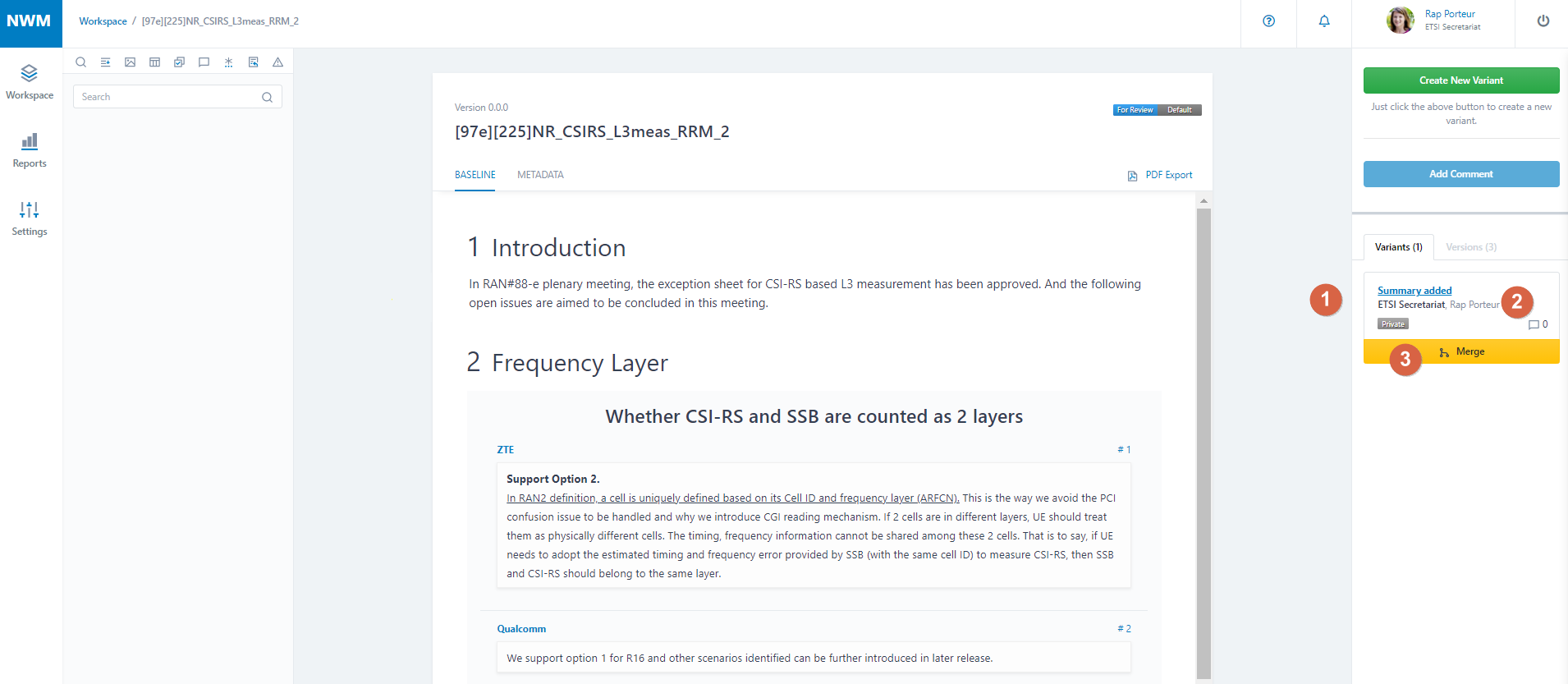
Task: Click the document title [97e][225]NR_CSIRS_L3meas_RRM_2
Action: [592, 131]
